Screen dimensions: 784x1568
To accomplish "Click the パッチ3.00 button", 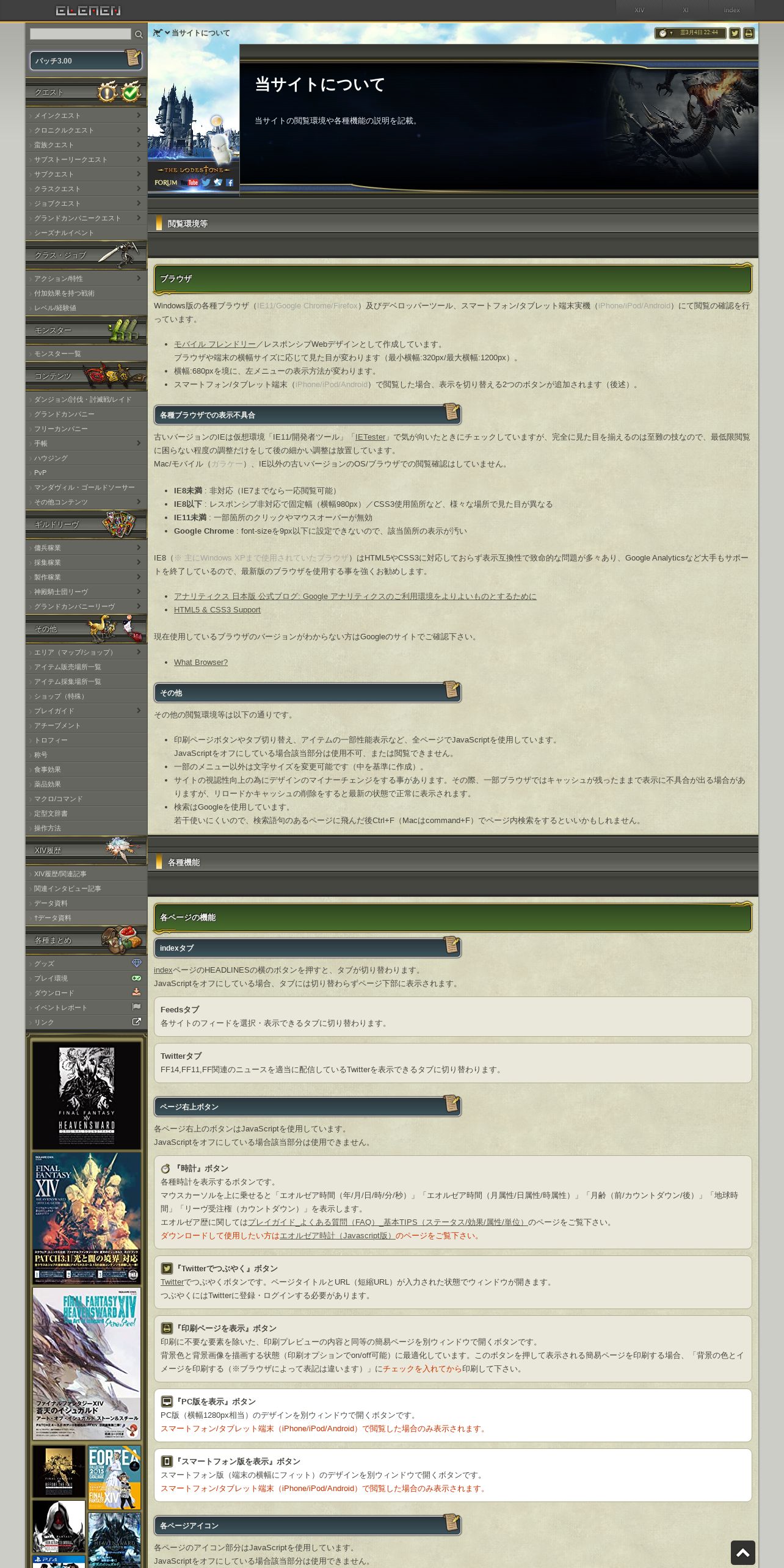I will [x=85, y=60].
